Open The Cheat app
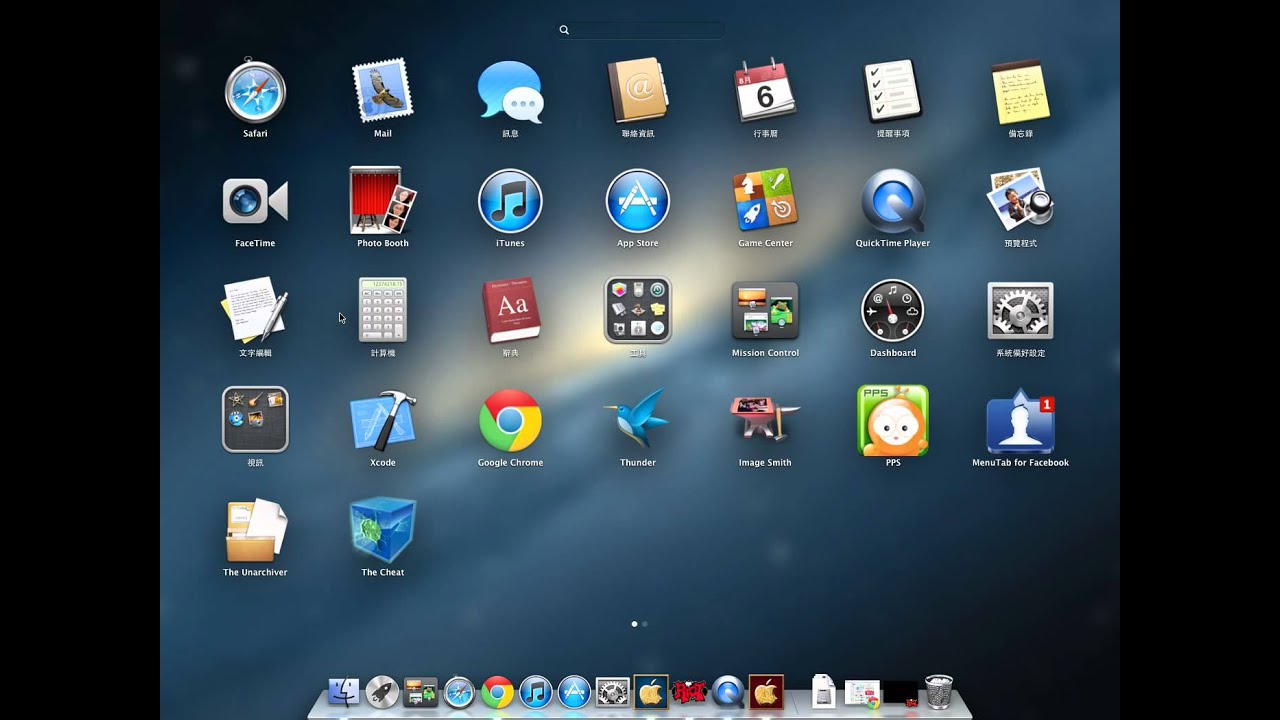 point(383,531)
